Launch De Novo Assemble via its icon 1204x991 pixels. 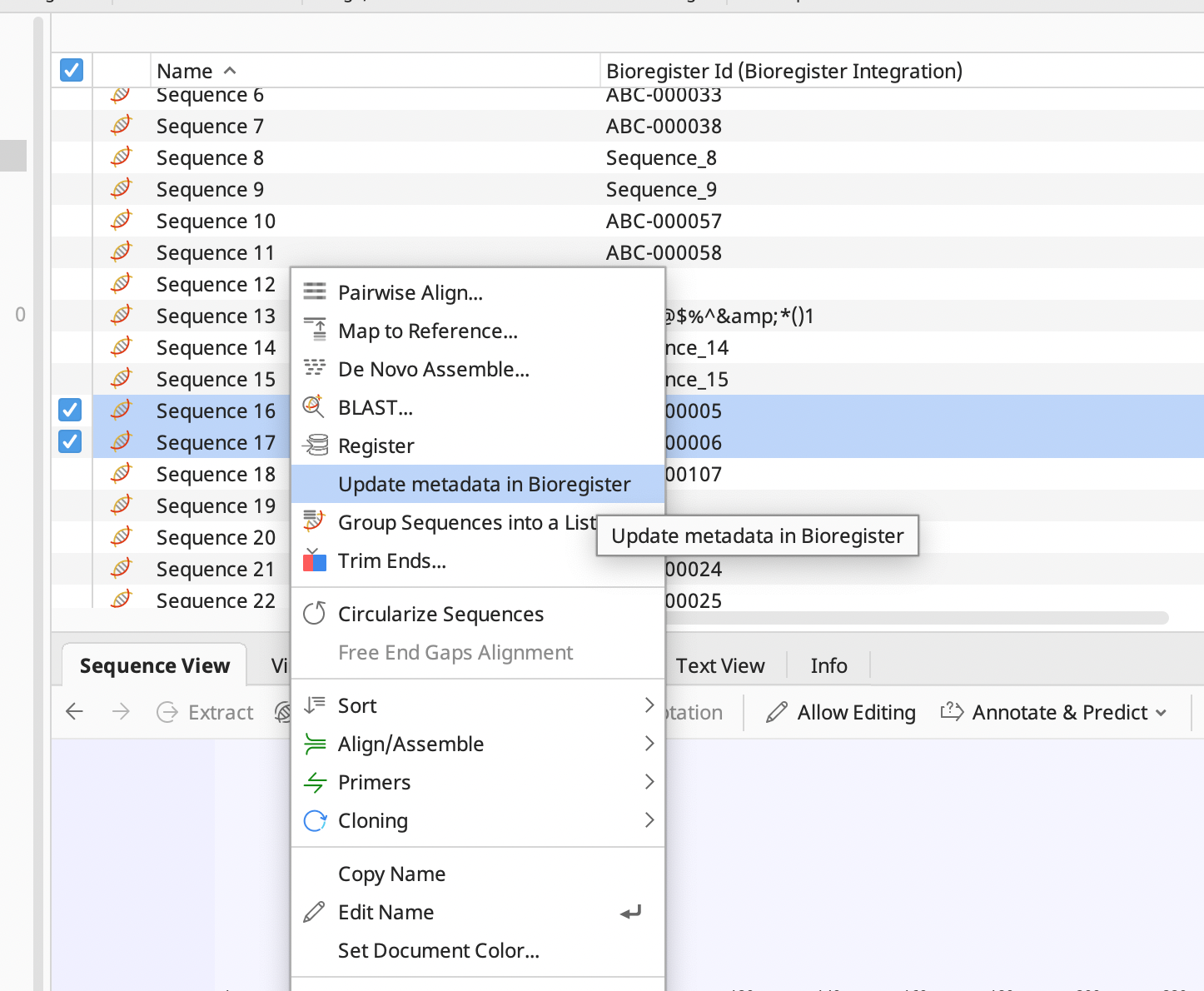pyautogui.click(x=314, y=369)
